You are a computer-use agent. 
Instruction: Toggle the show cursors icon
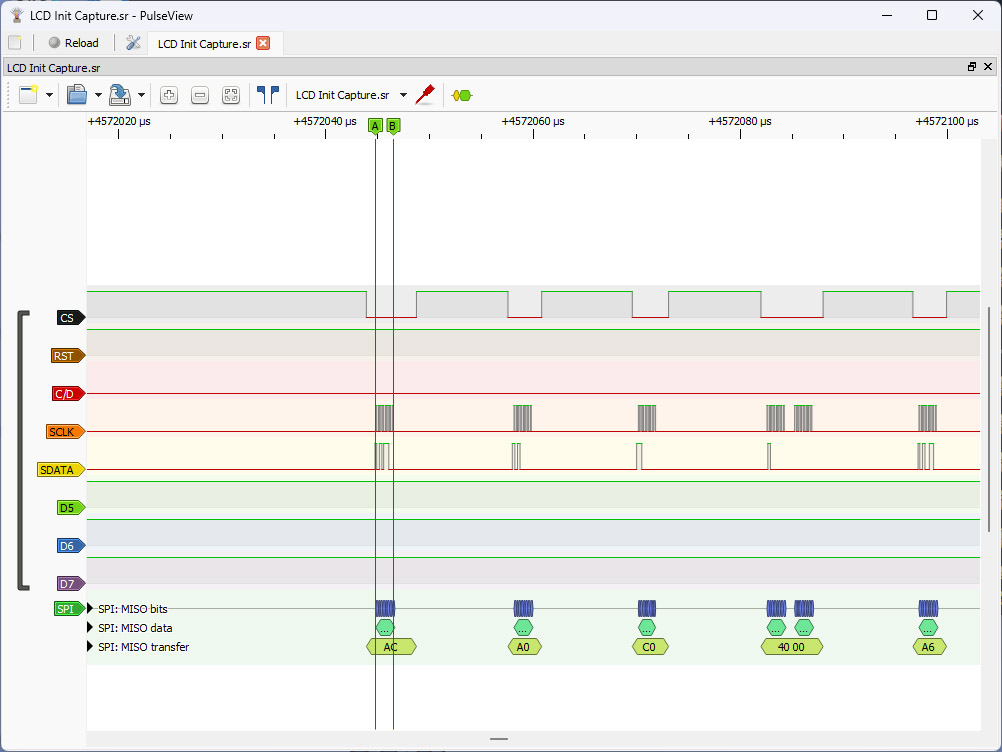267,95
